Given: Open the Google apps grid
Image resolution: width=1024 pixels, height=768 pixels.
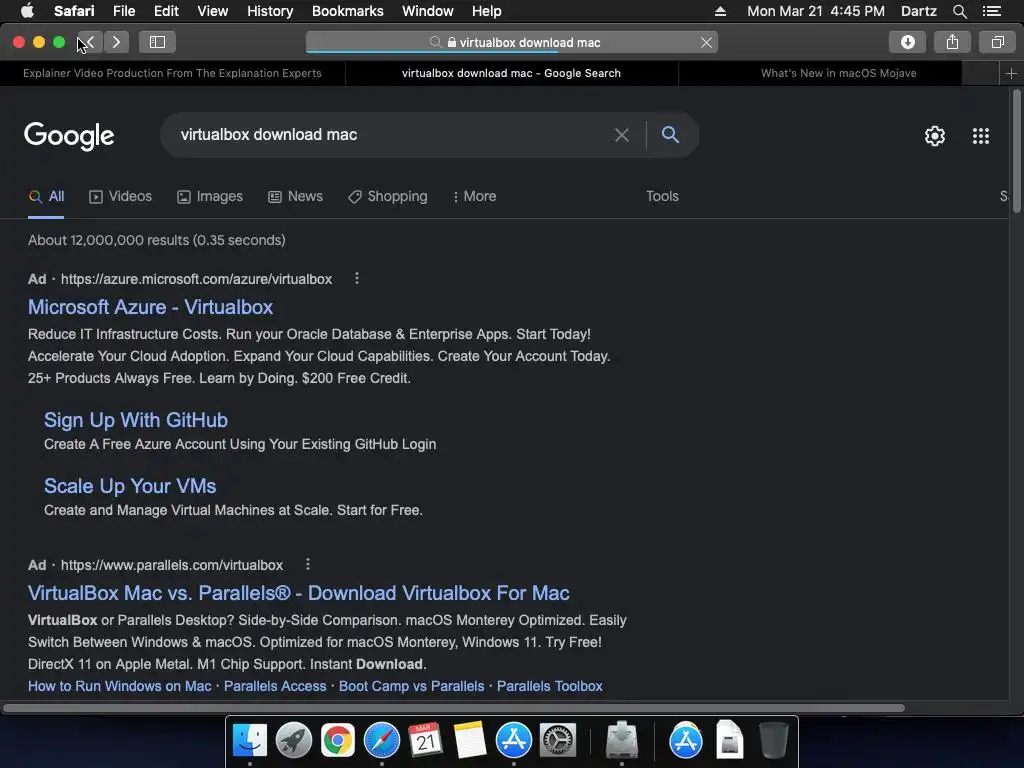Looking at the screenshot, I should (x=980, y=136).
